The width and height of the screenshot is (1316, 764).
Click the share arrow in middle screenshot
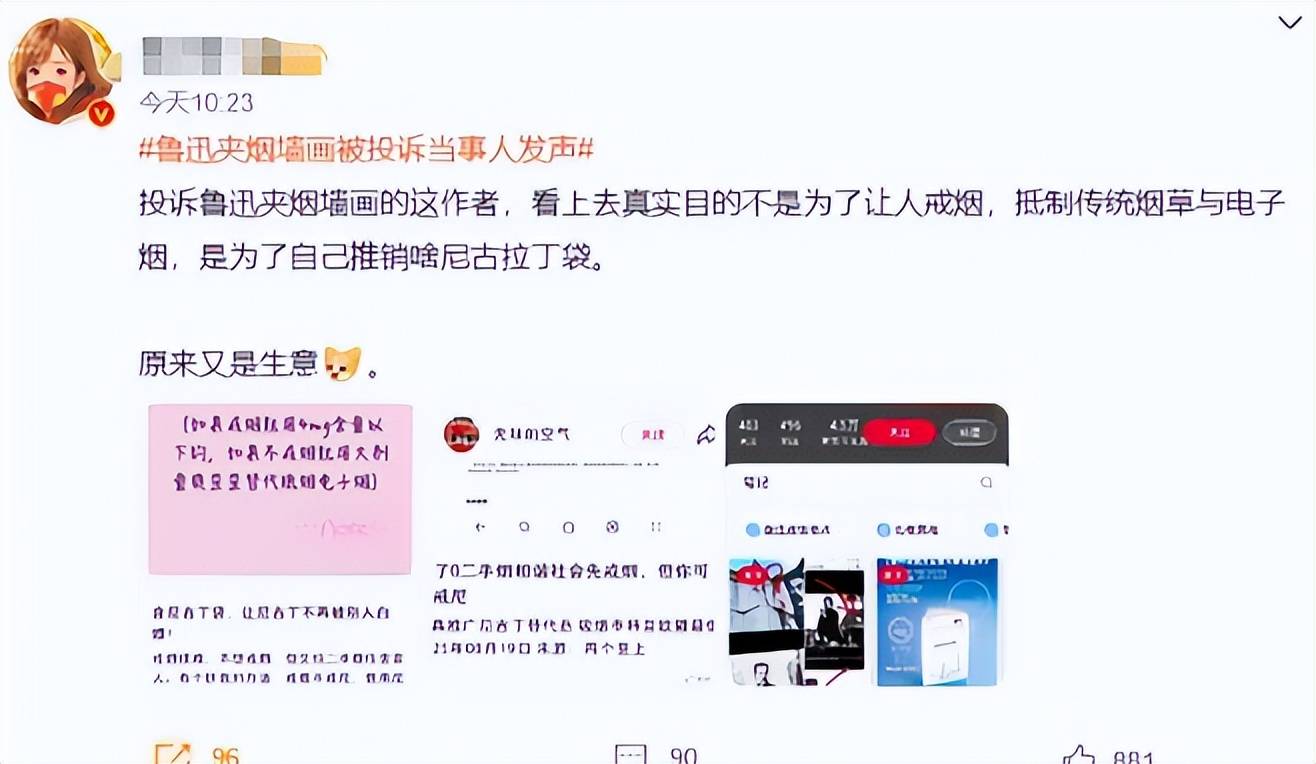coord(706,434)
